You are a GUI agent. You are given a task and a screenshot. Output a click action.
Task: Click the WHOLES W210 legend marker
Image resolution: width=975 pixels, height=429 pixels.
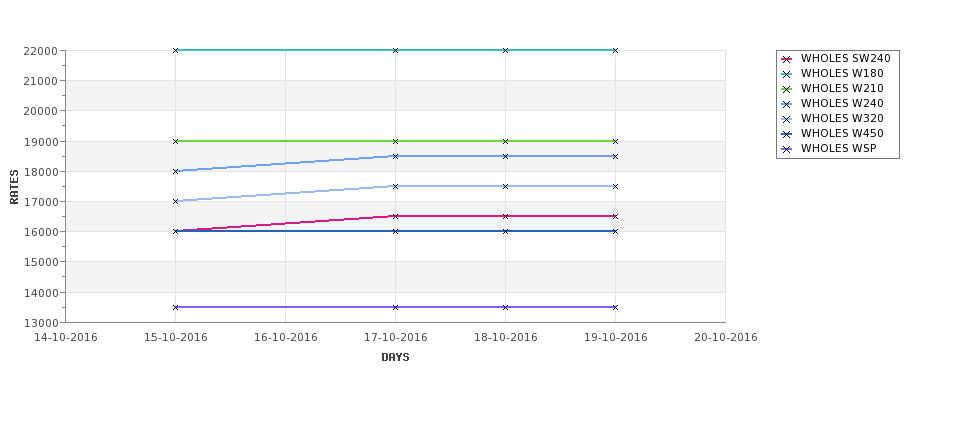click(x=787, y=89)
